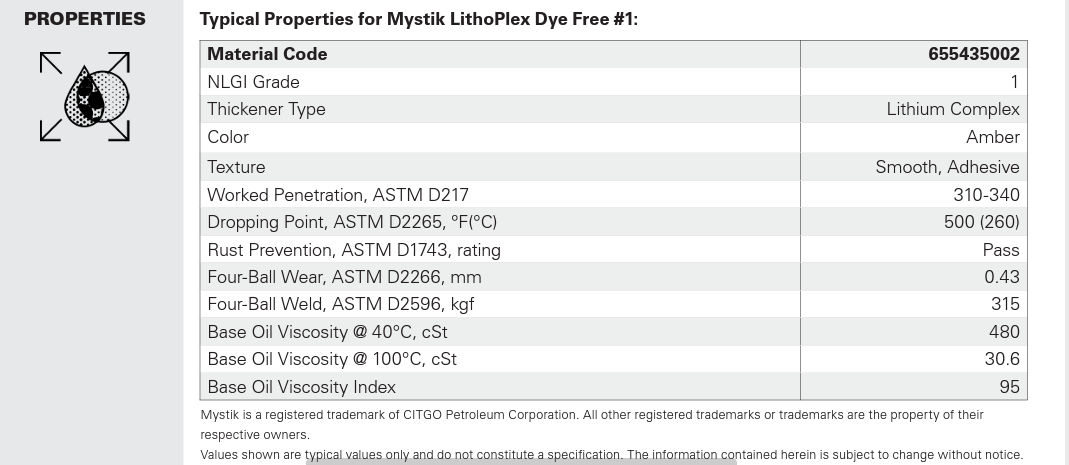Viewport: 1069px width, 465px height.
Task: Click the Four-Ball Weld ASTM D2596 label
Action: pos(341,304)
